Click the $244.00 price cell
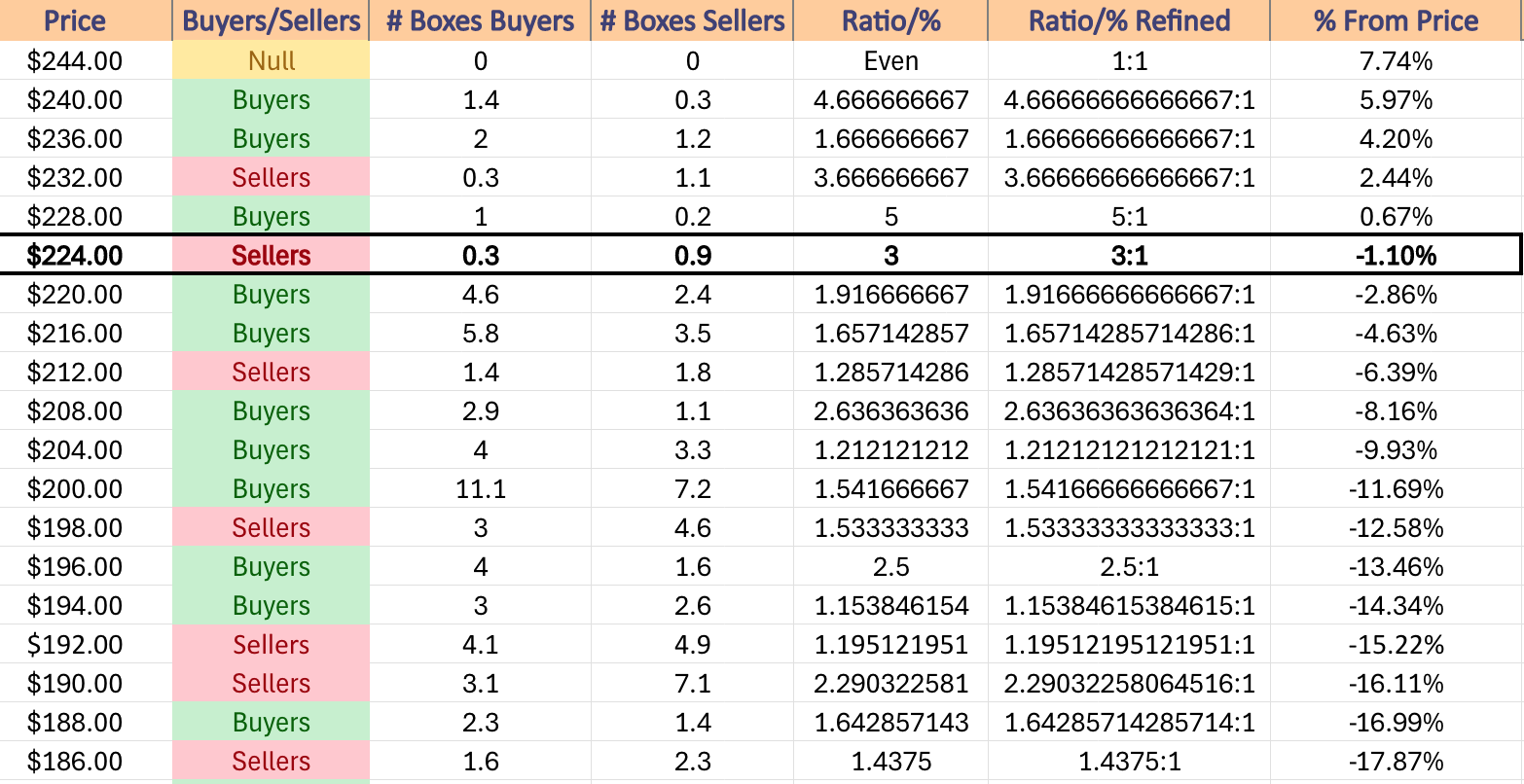This screenshot has height=784, width=1524. (x=86, y=61)
